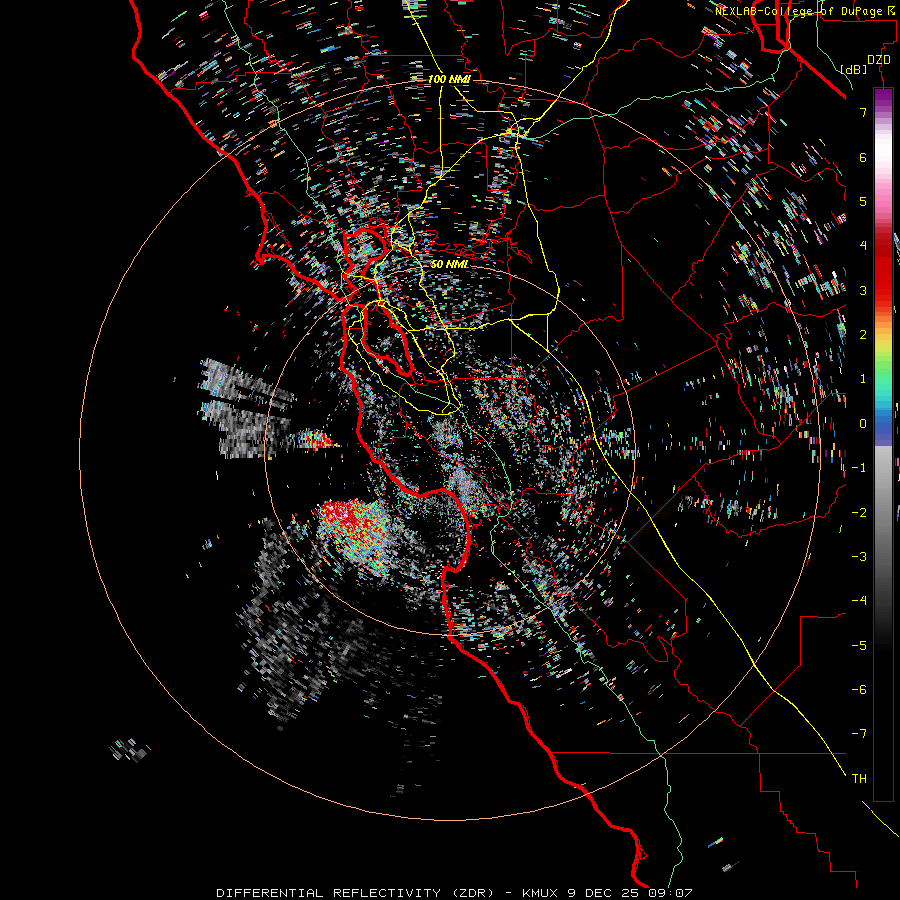Click the "DIFFERENTIAL REFLECTIVITY (ZDR)" title text
This screenshot has height=900, width=900.
coord(355,893)
